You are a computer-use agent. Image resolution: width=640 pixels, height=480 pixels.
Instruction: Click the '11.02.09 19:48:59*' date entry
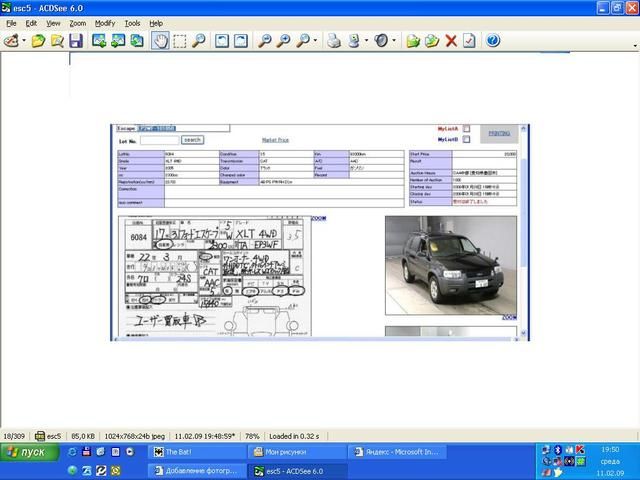205,436
